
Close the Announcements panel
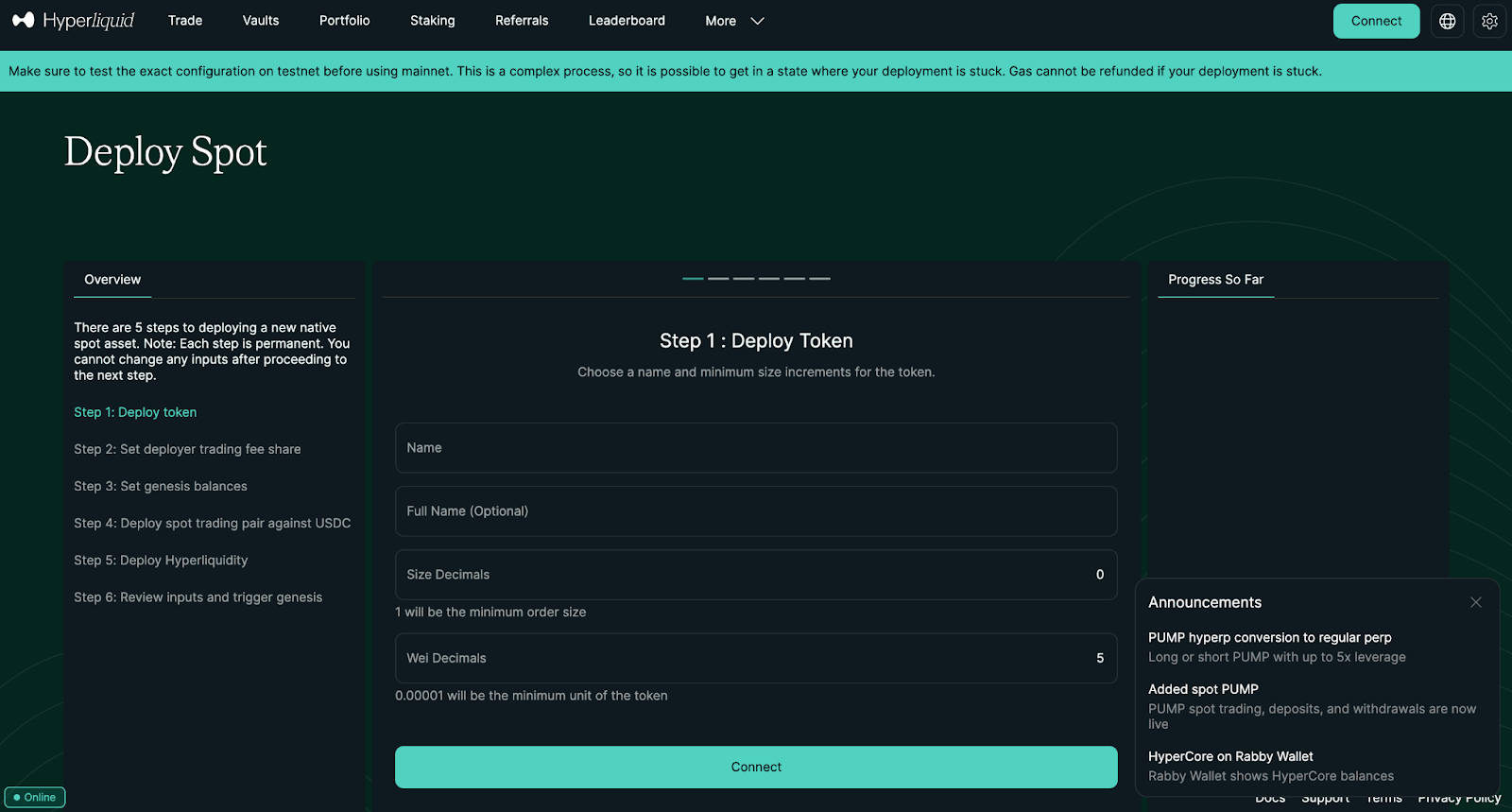1476,602
